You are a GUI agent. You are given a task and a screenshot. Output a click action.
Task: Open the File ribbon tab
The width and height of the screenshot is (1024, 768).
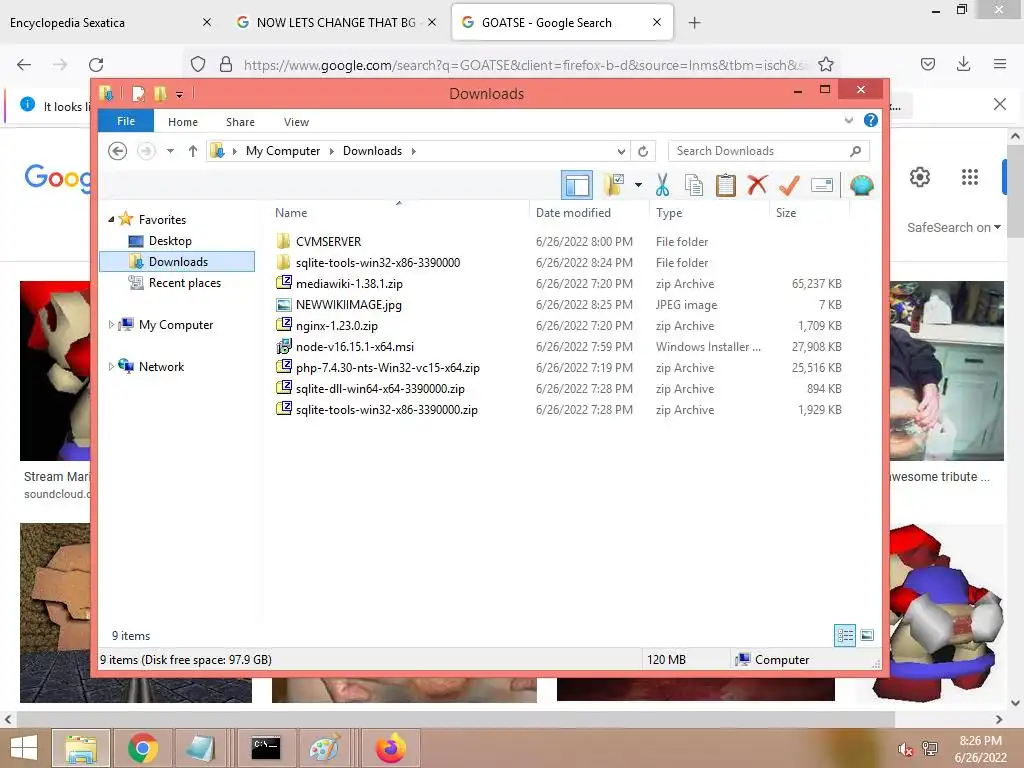pos(125,121)
